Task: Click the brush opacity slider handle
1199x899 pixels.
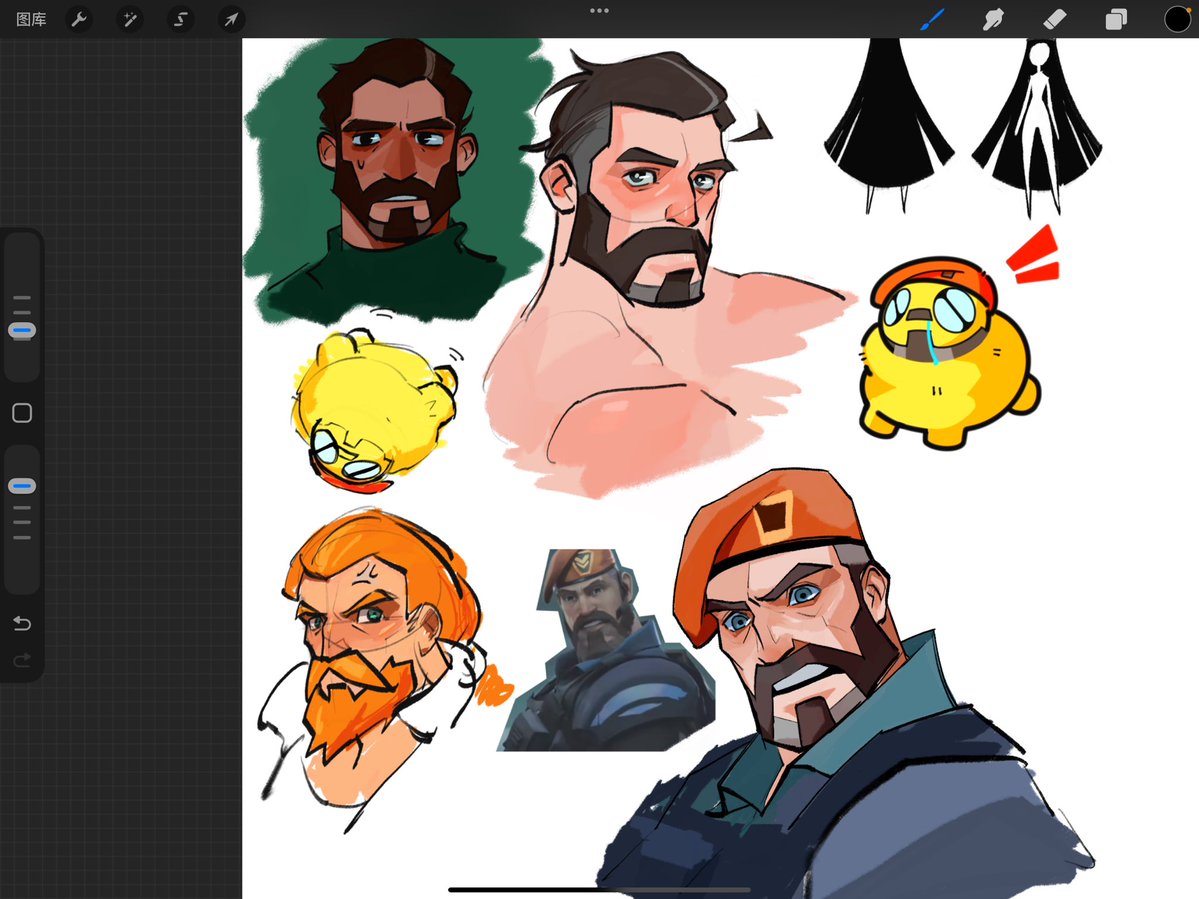Action: 22,485
